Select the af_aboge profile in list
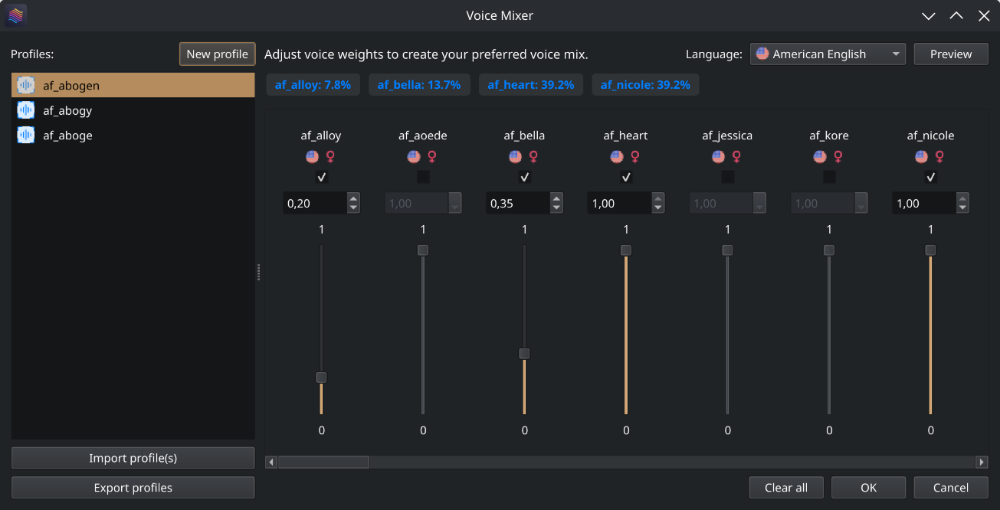The image size is (1000, 510). [68, 135]
